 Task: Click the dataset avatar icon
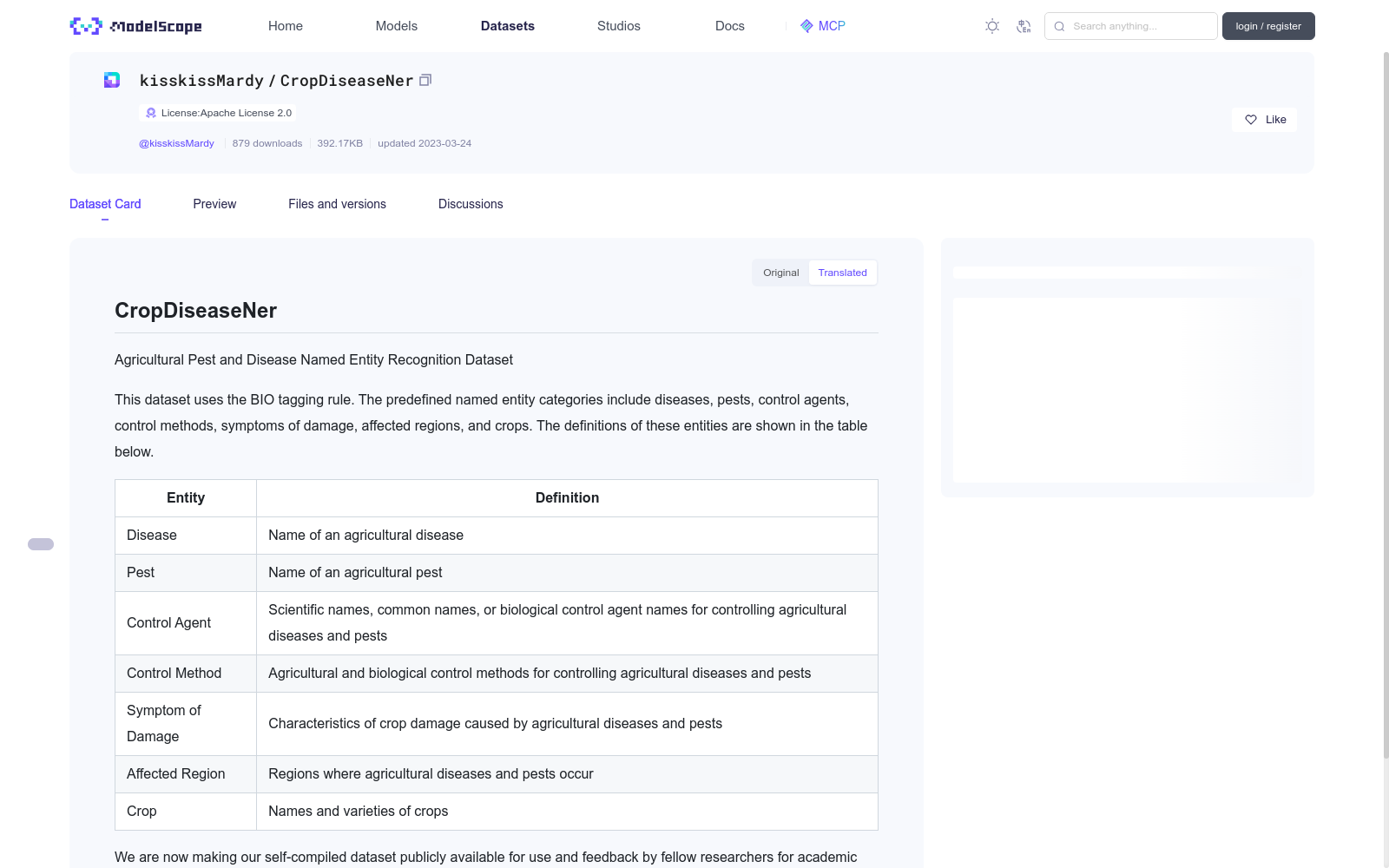112,80
